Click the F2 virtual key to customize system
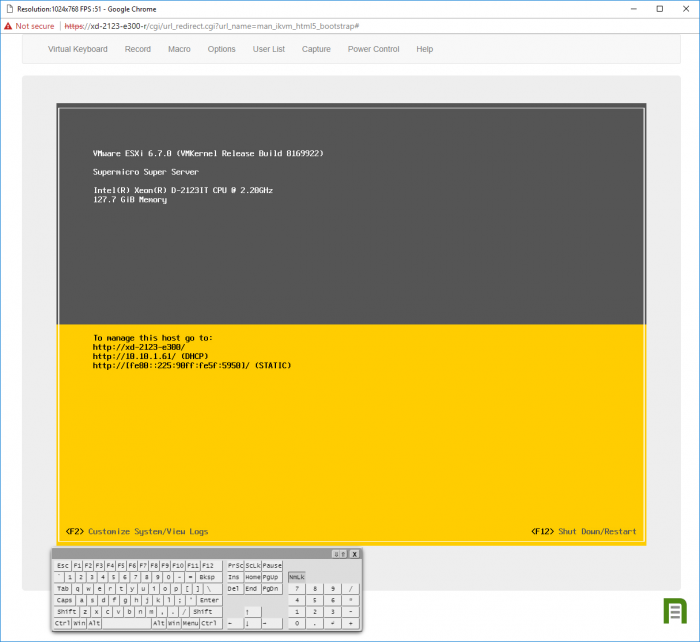Image resolution: width=700 pixels, height=642 pixels. coord(88,566)
